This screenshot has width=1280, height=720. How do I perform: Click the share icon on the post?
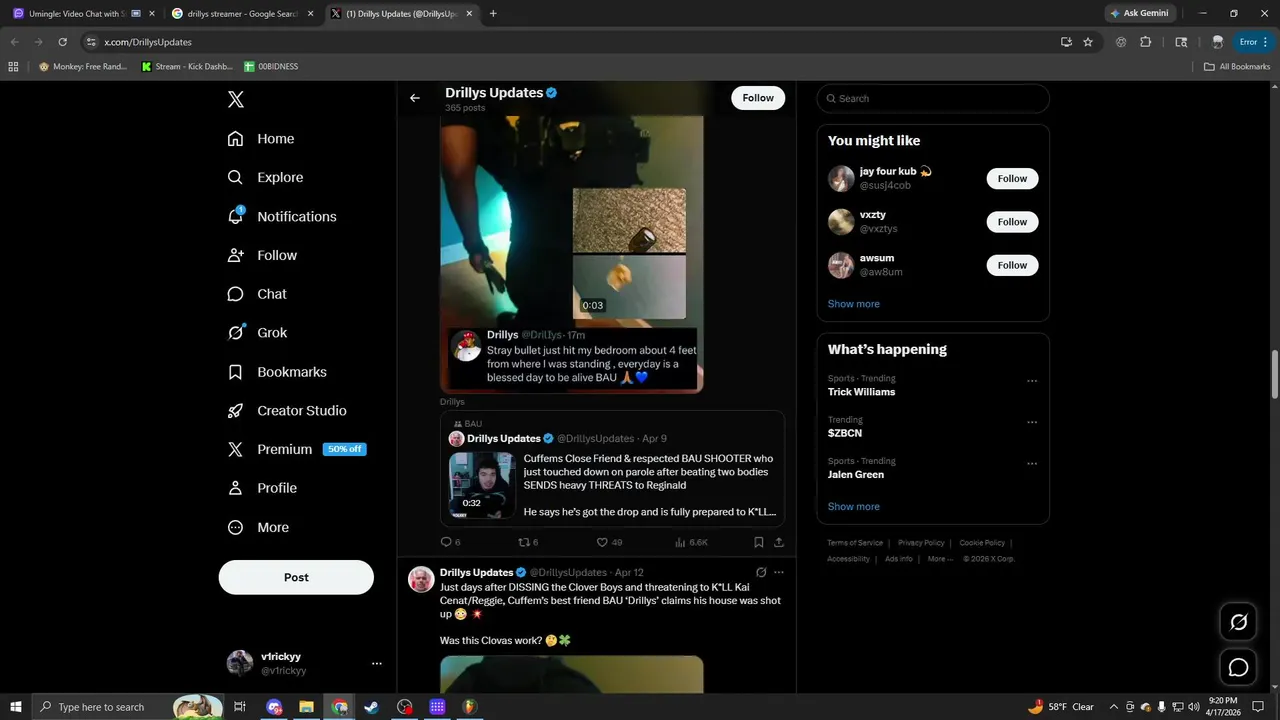coord(779,542)
